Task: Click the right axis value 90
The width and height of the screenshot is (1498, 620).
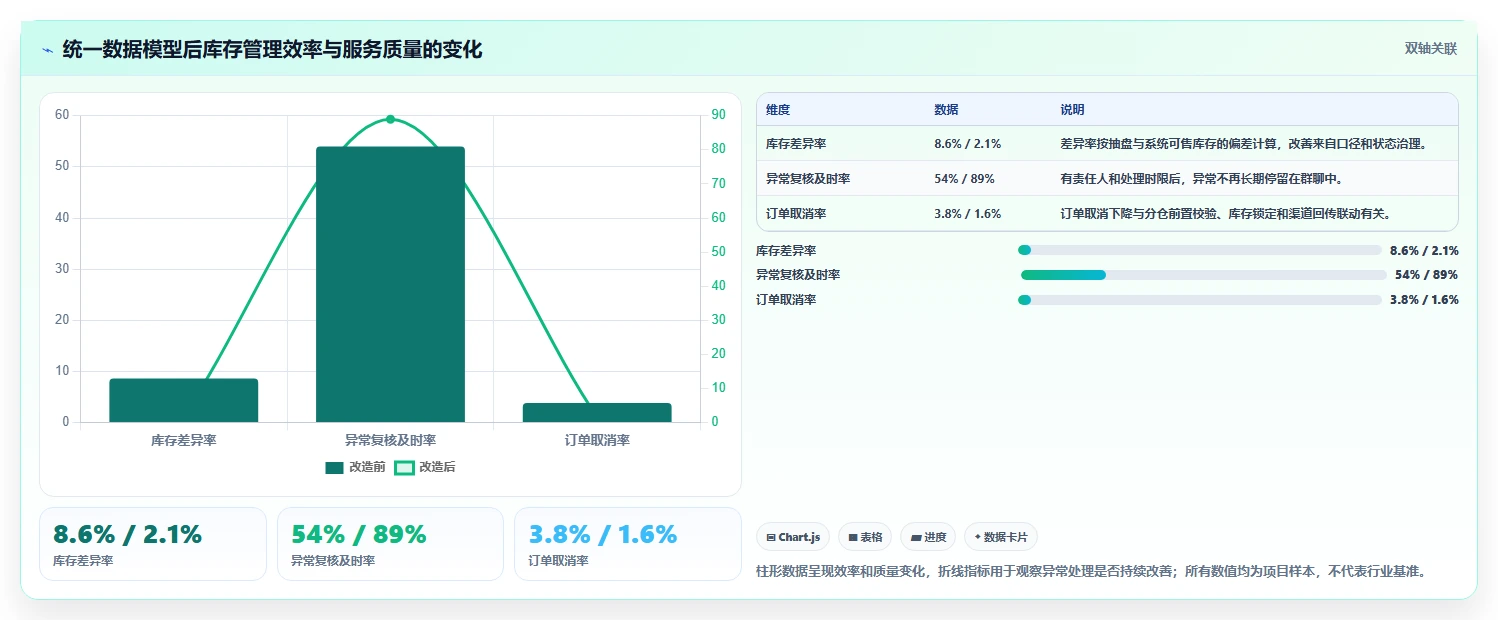Action: coord(718,115)
